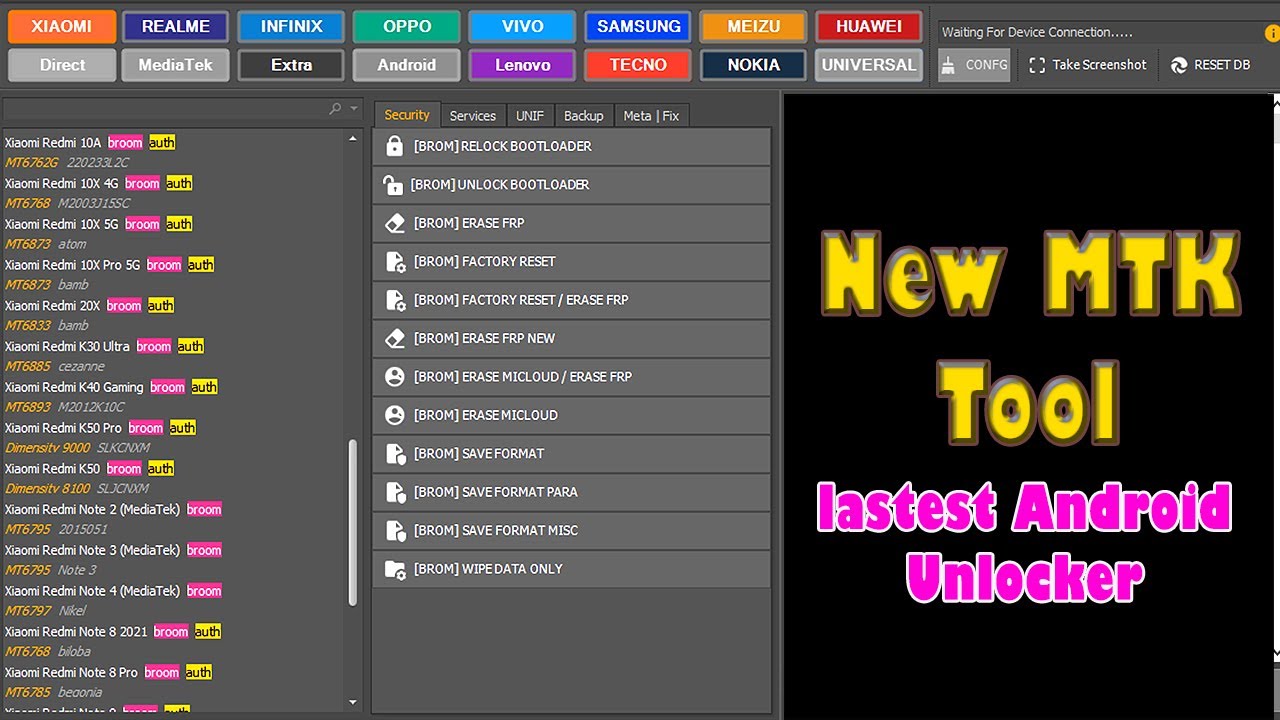Choose the Lenovo brand button
The height and width of the screenshot is (720, 1280).
pyautogui.click(x=523, y=65)
